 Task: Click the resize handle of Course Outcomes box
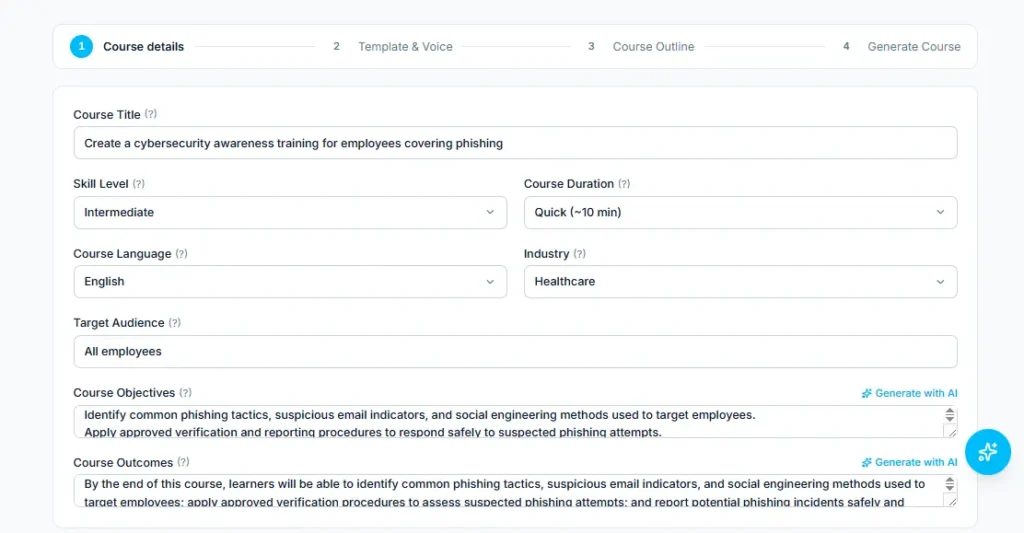pos(950,500)
